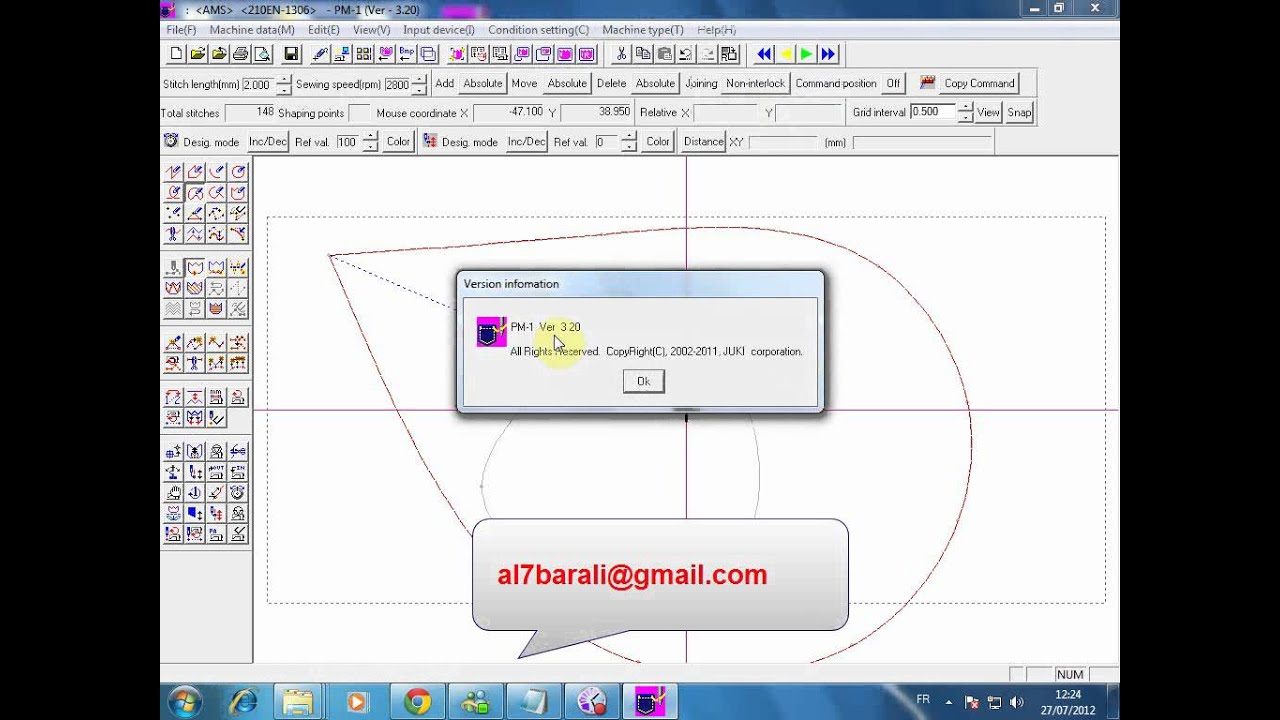
Task: Decrease Sewing speed with down spinner
Action: click(420, 89)
